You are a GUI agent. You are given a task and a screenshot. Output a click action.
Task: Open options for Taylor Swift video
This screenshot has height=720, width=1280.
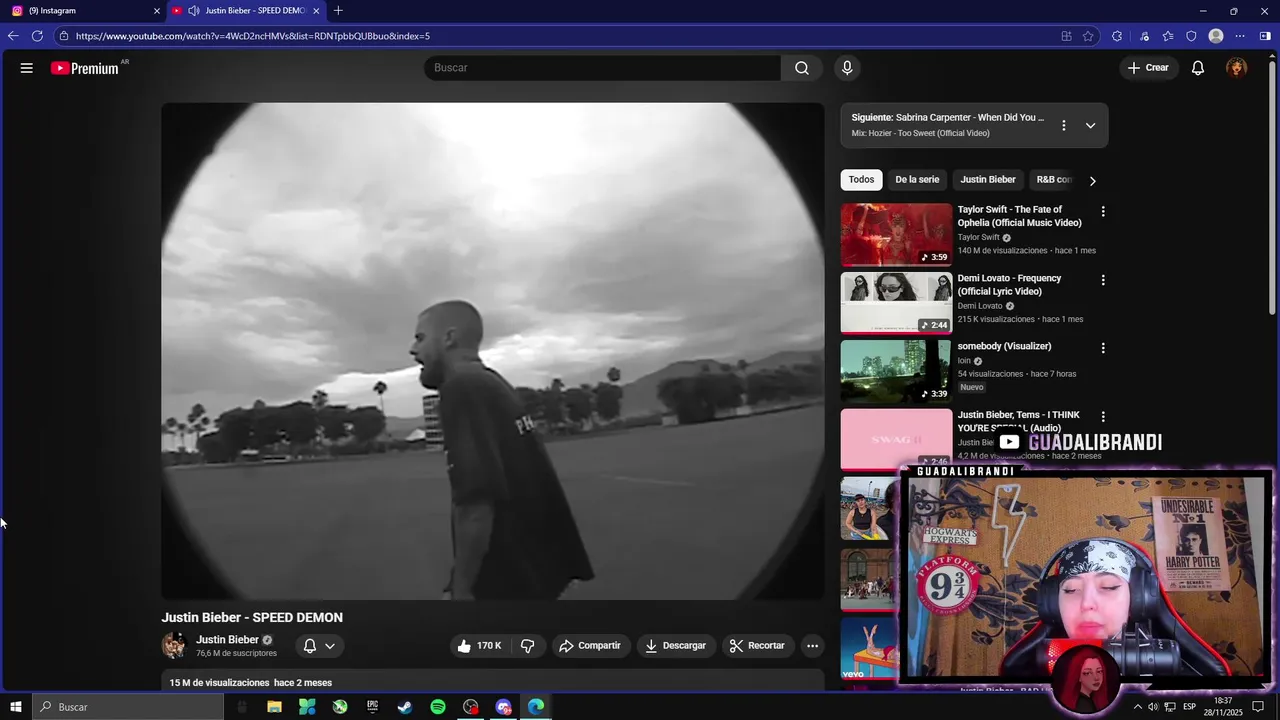tap(1103, 212)
